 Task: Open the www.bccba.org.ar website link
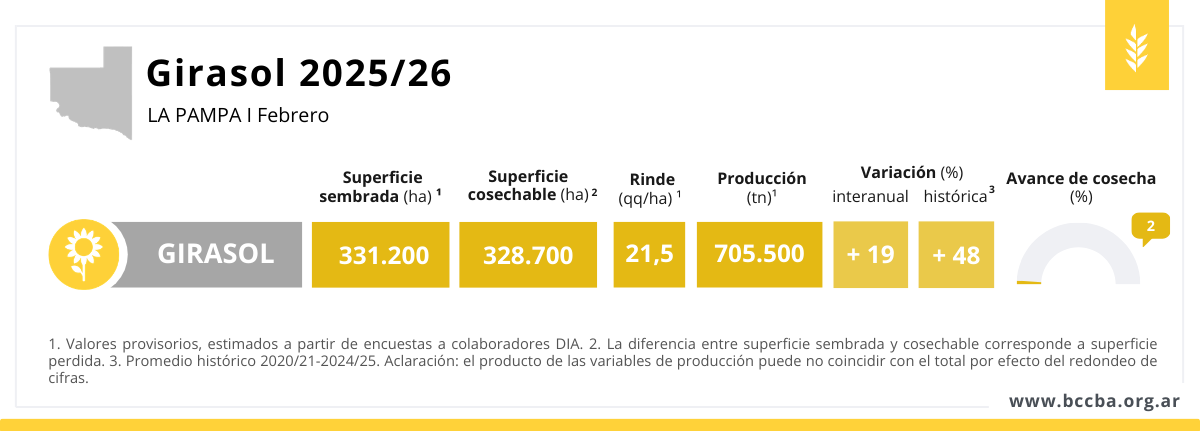1094,401
